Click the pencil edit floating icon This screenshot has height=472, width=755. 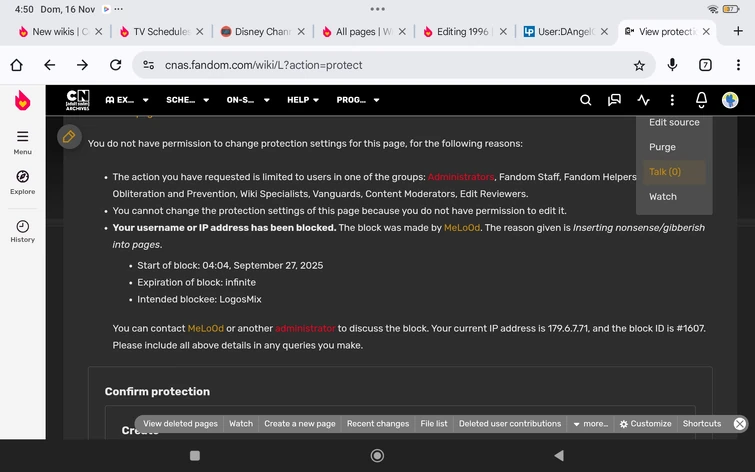[x=69, y=137]
